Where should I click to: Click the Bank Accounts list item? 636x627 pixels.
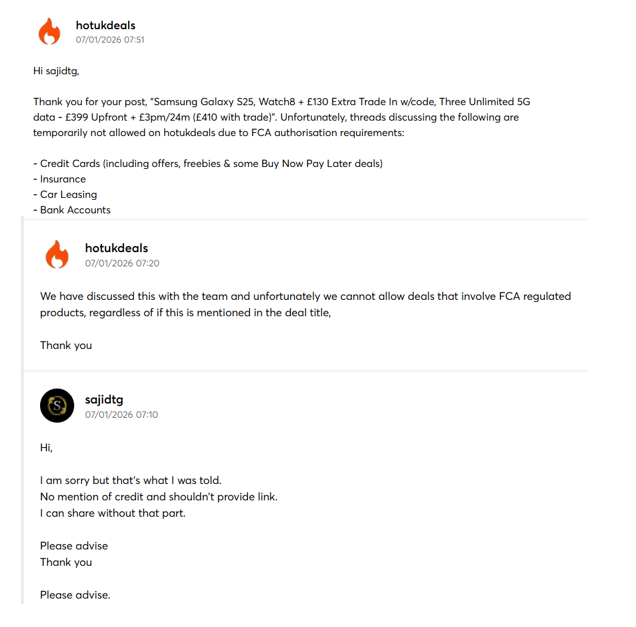72,210
